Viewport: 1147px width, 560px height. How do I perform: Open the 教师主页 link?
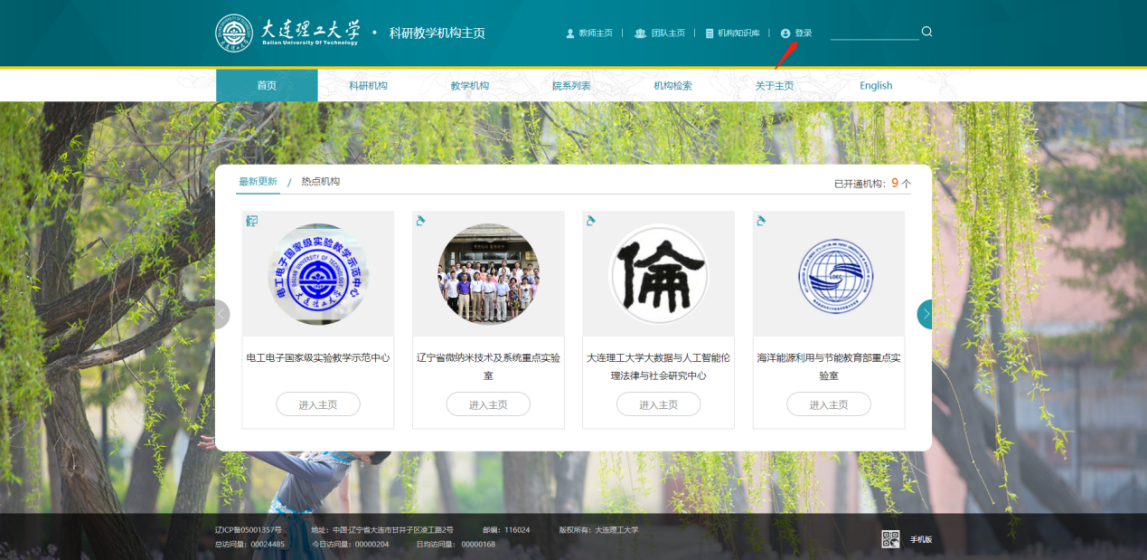click(x=595, y=33)
